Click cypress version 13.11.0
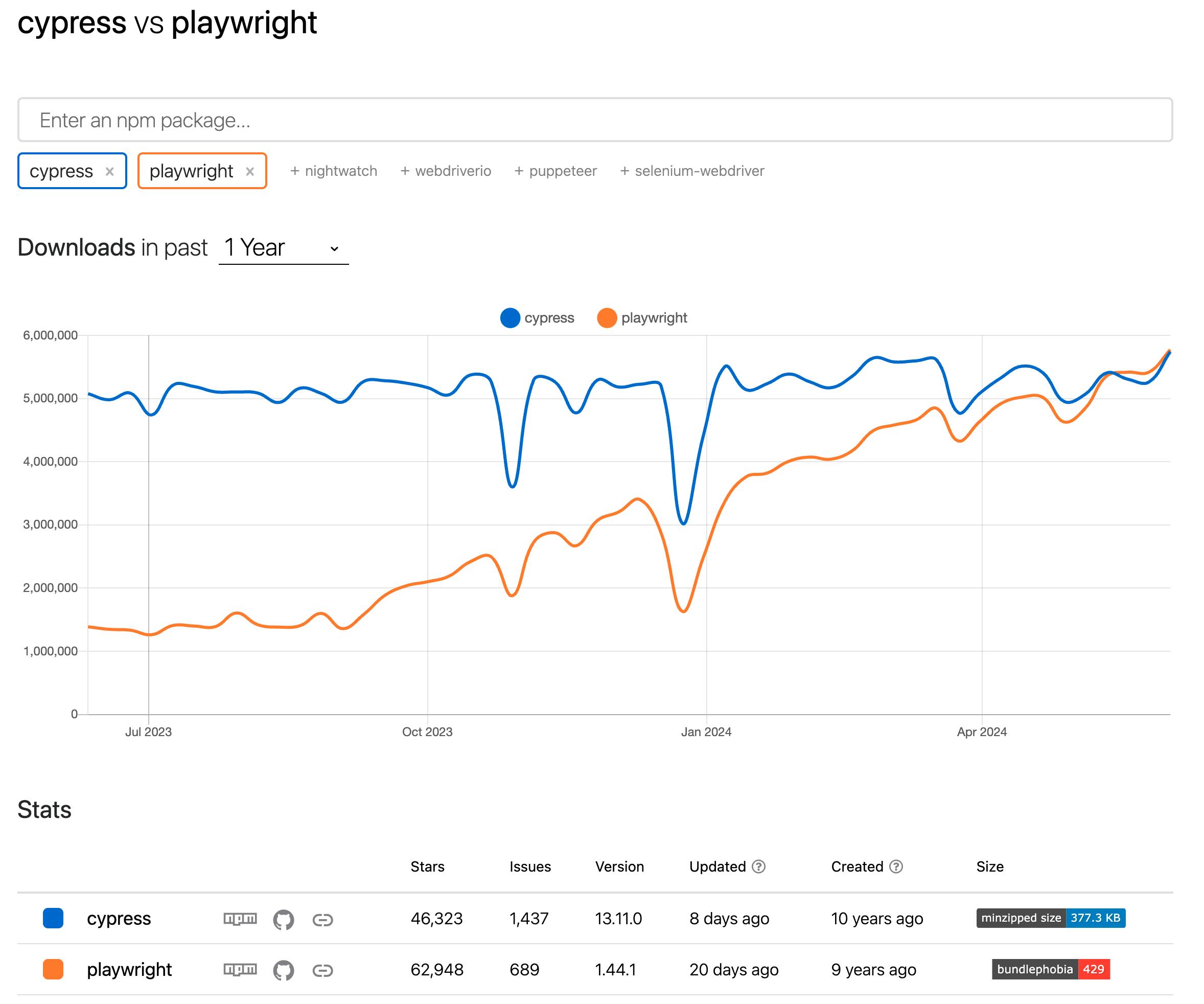The width and height of the screenshot is (1204, 1004). pyautogui.click(x=618, y=919)
